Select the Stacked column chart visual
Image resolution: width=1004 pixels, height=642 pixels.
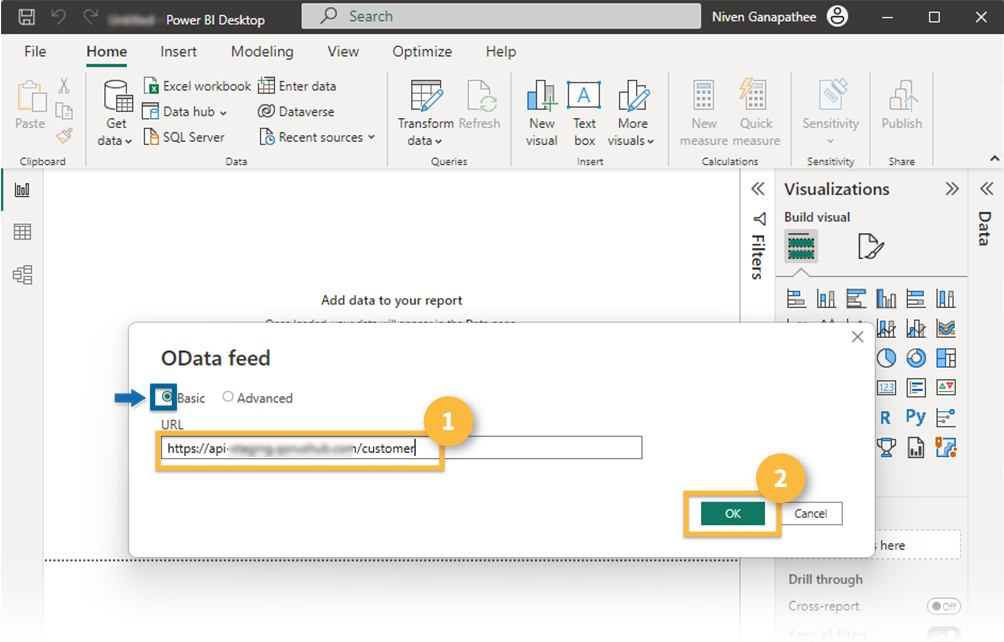[x=826, y=298]
